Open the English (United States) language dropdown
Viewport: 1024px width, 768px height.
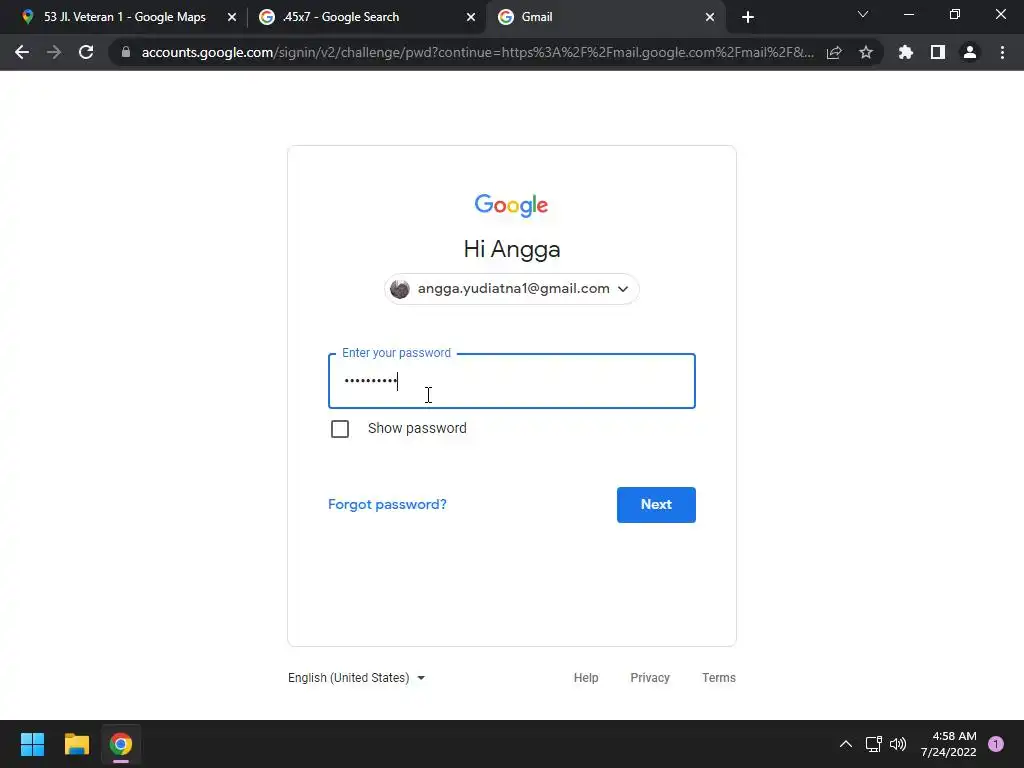click(x=357, y=678)
